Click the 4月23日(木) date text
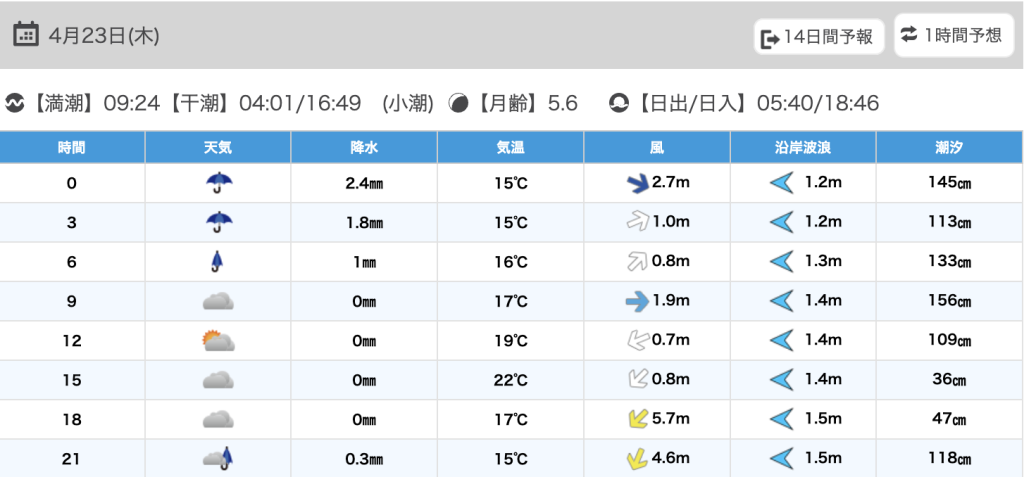Screen dimensions: 1024x477 pos(104,35)
